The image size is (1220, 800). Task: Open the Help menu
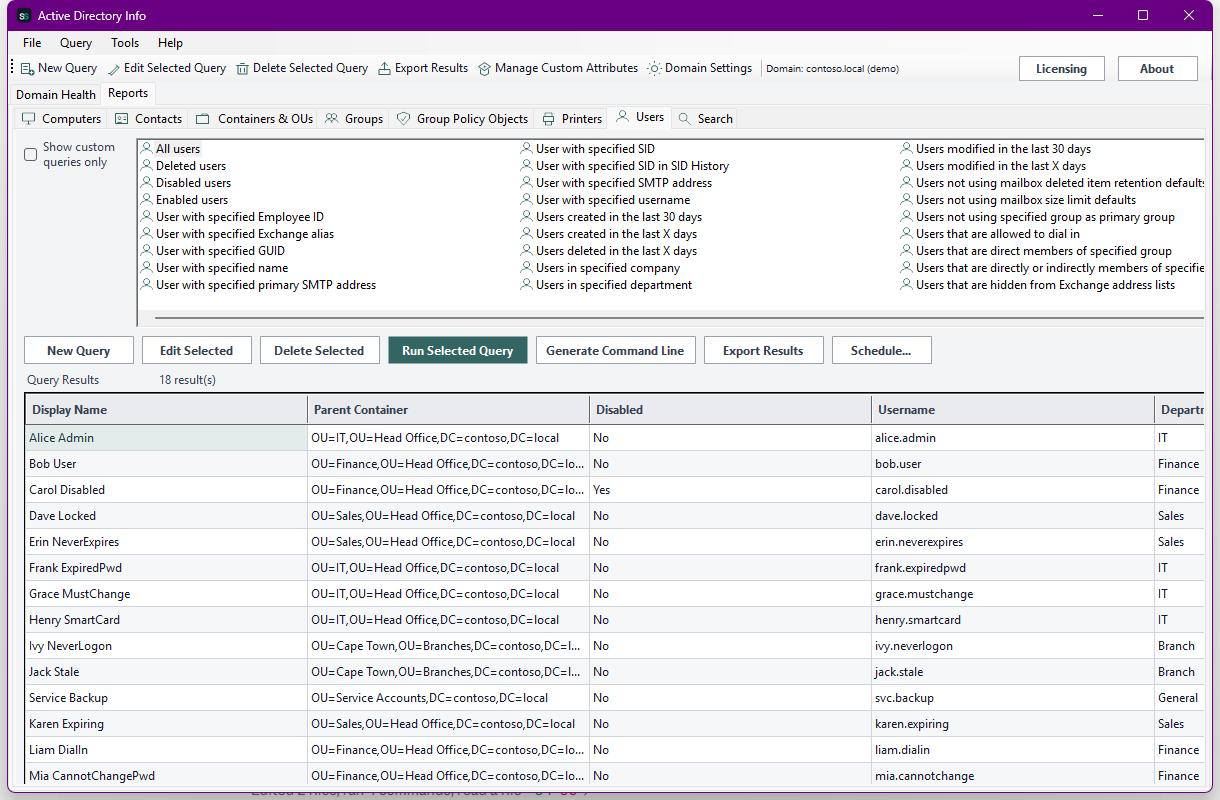point(171,43)
